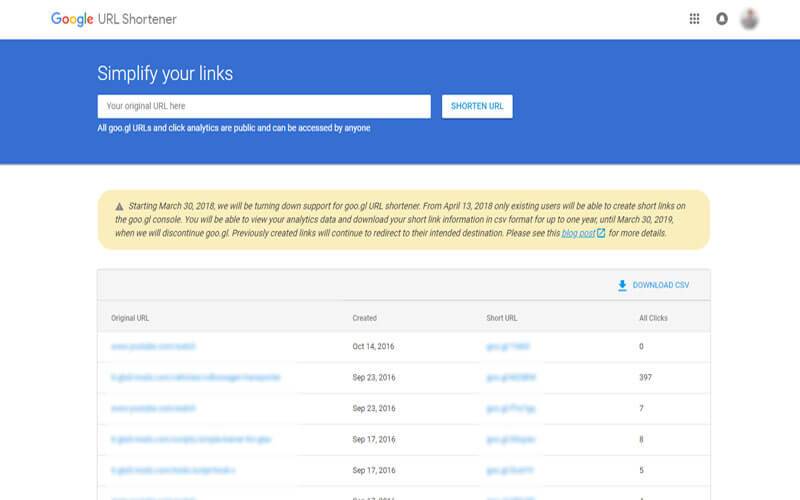
Task: Focus the original URL input field
Action: tap(264, 106)
